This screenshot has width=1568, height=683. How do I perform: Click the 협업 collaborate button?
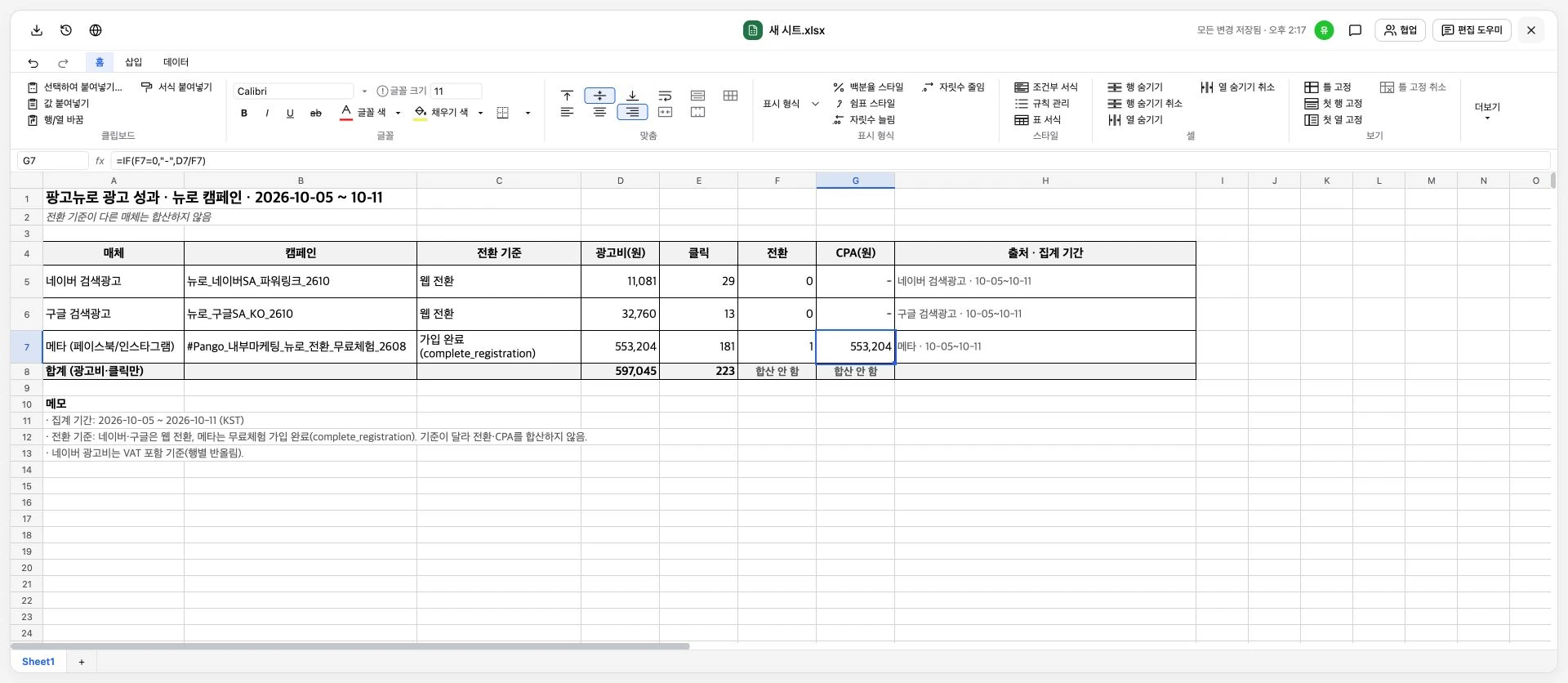[1400, 30]
